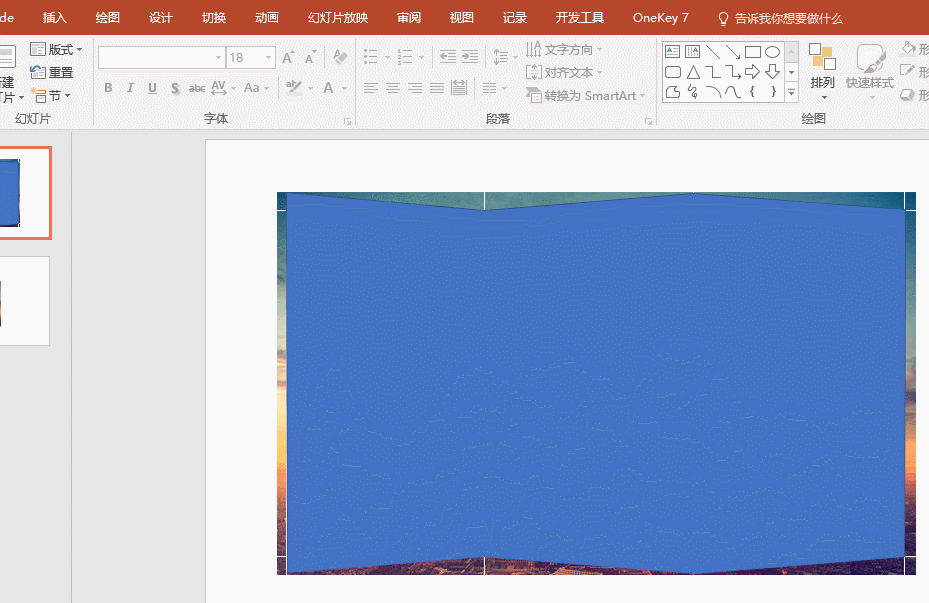Open the font size dropdown
The image size is (929, 603).
point(268,58)
